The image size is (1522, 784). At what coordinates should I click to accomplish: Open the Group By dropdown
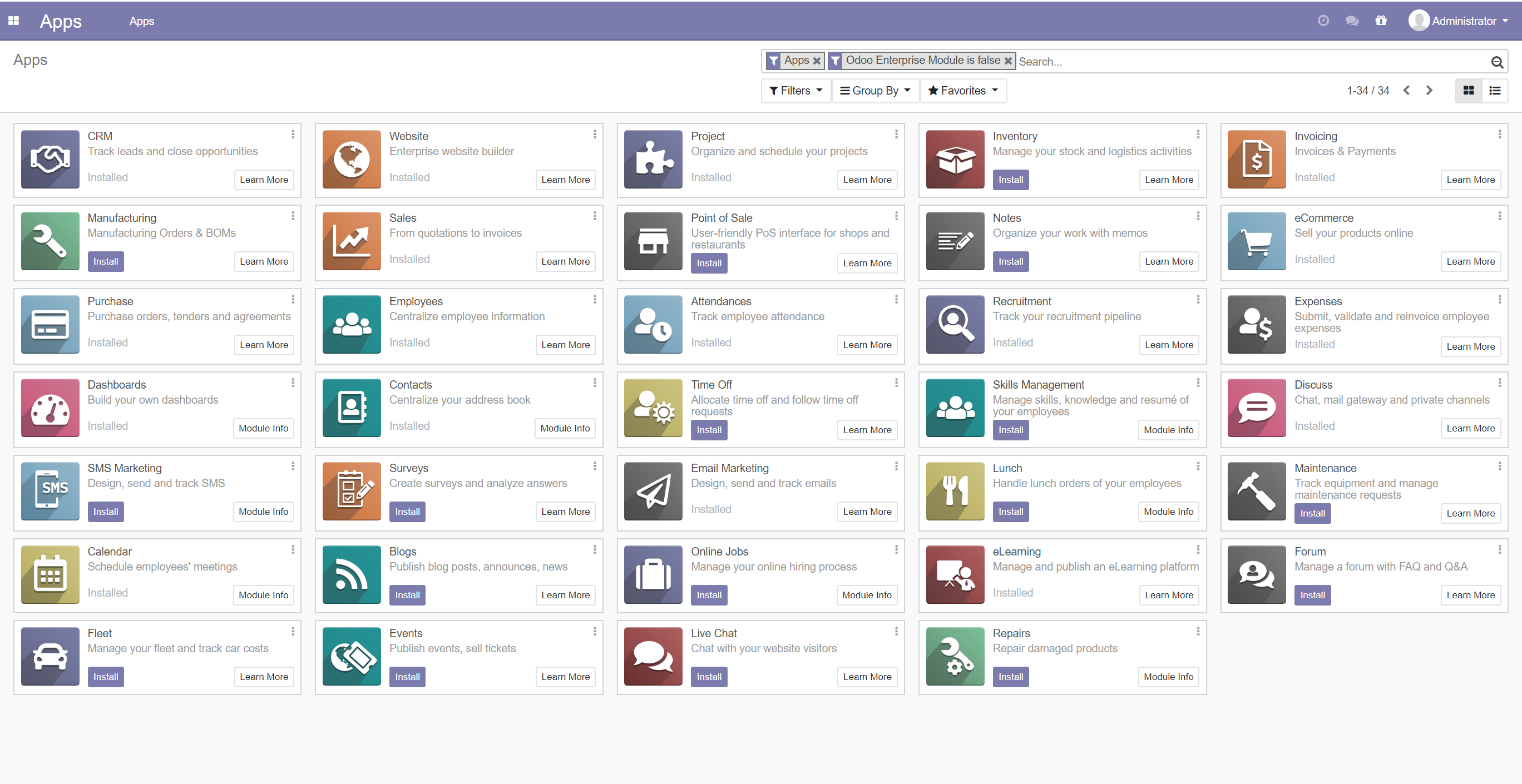[x=874, y=90]
